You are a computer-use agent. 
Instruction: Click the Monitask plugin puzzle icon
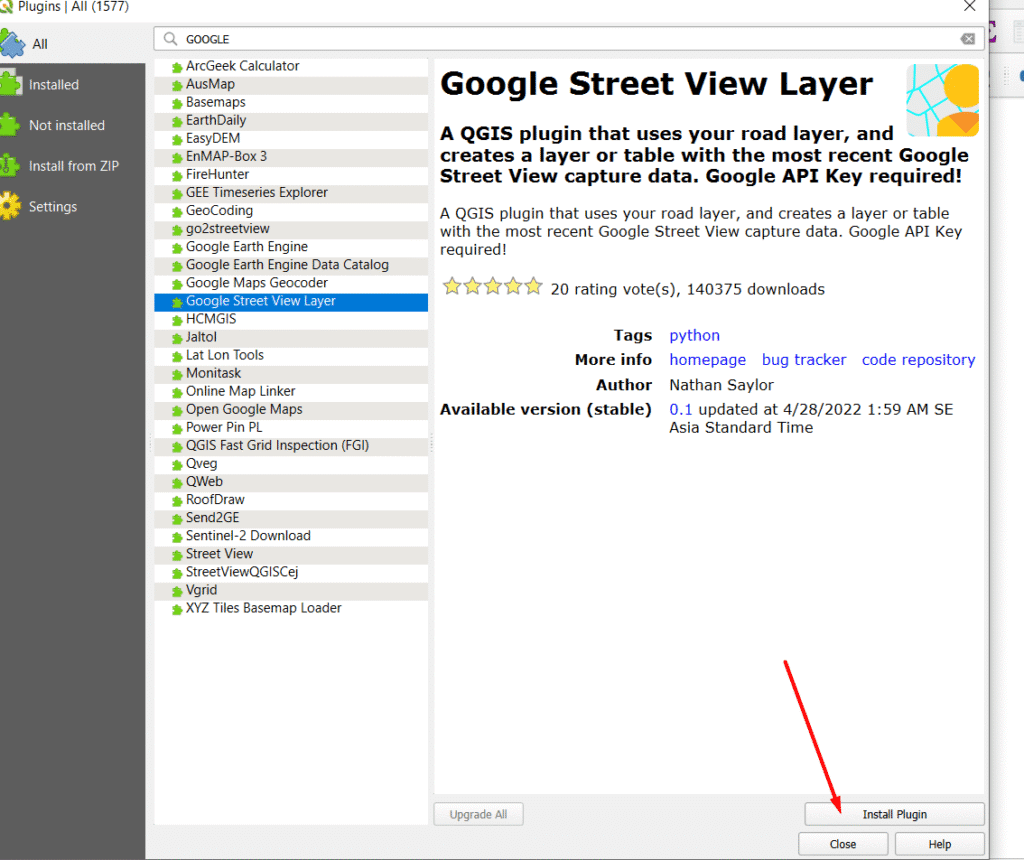click(x=176, y=374)
